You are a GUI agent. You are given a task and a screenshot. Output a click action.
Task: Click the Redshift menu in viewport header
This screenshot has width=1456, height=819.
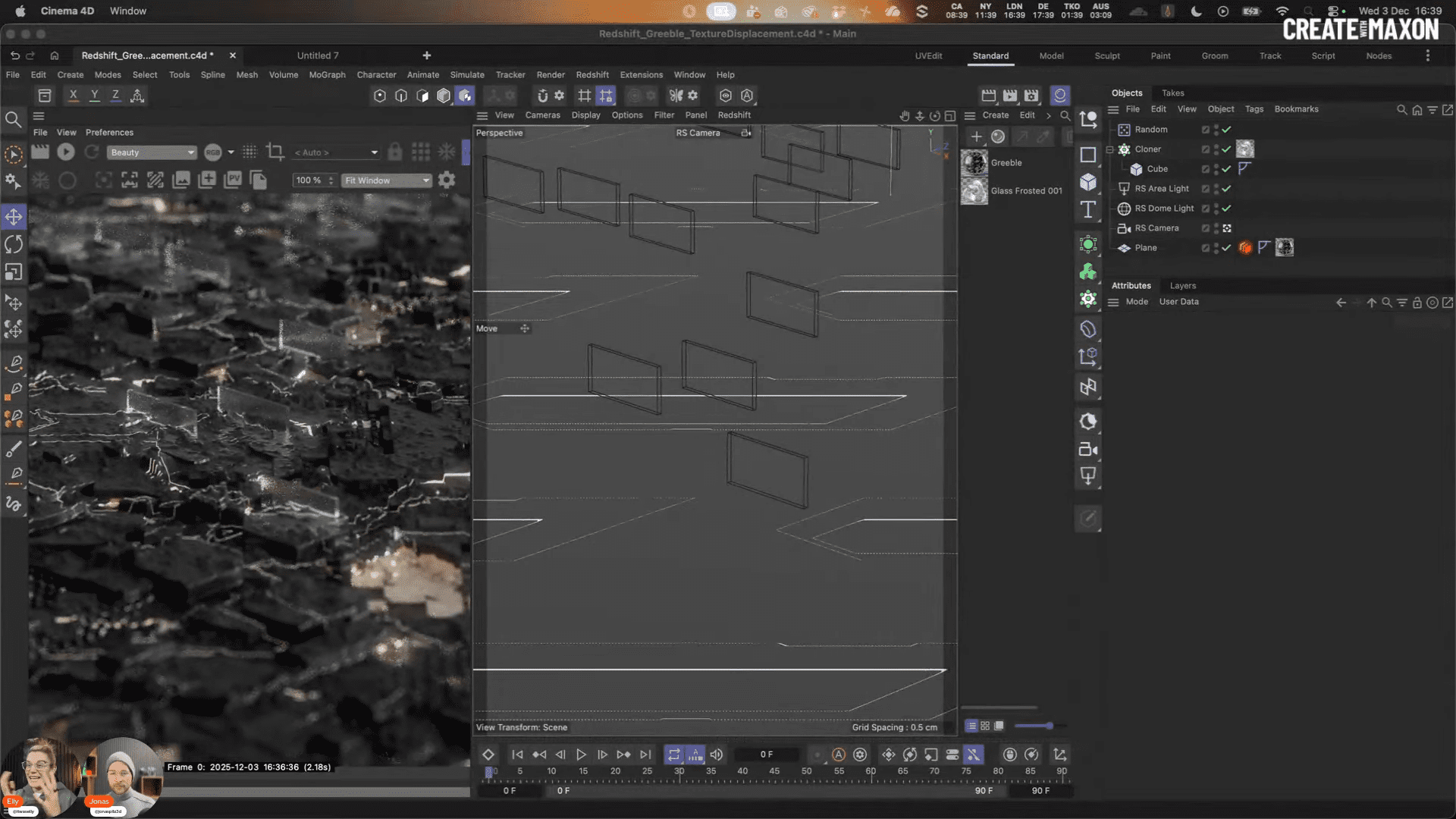(x=734, y=115)
